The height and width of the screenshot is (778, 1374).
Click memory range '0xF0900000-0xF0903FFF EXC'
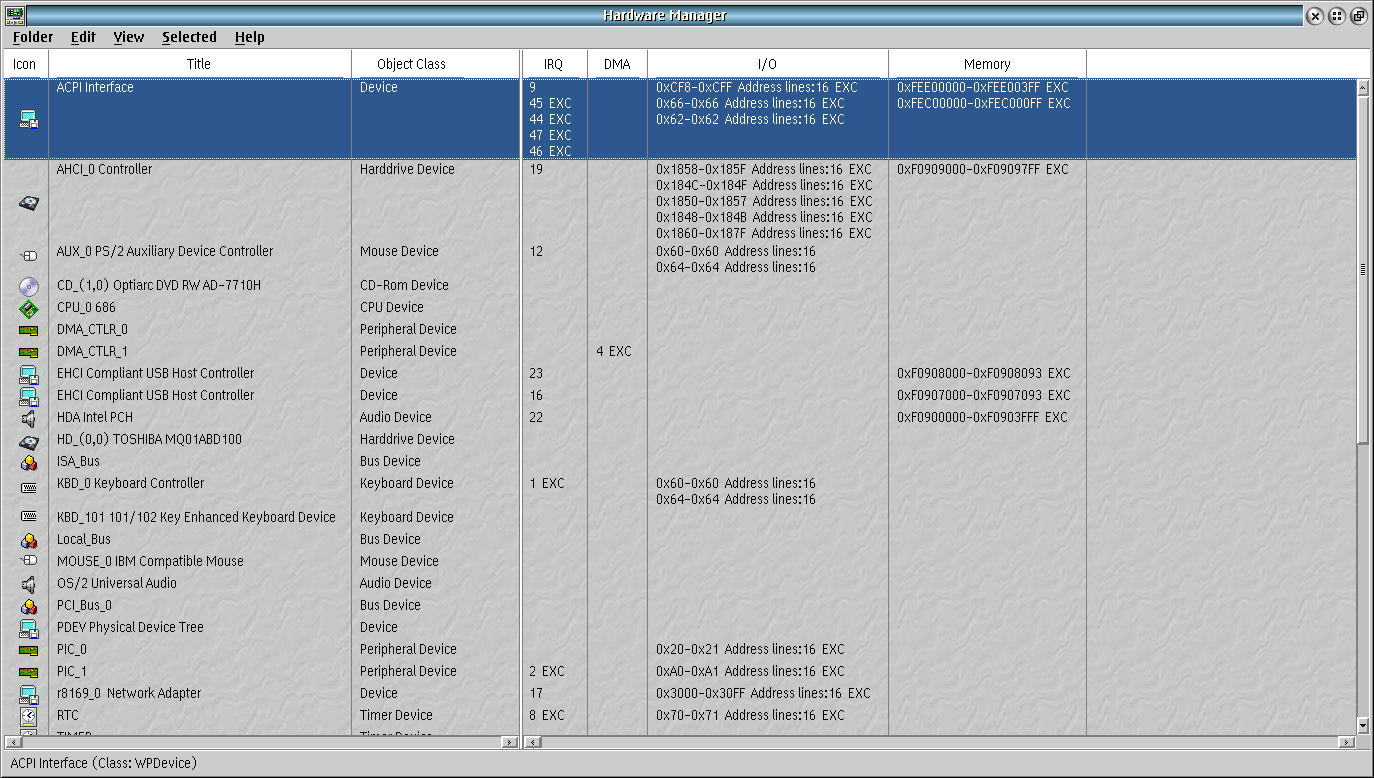pos(982,418)
